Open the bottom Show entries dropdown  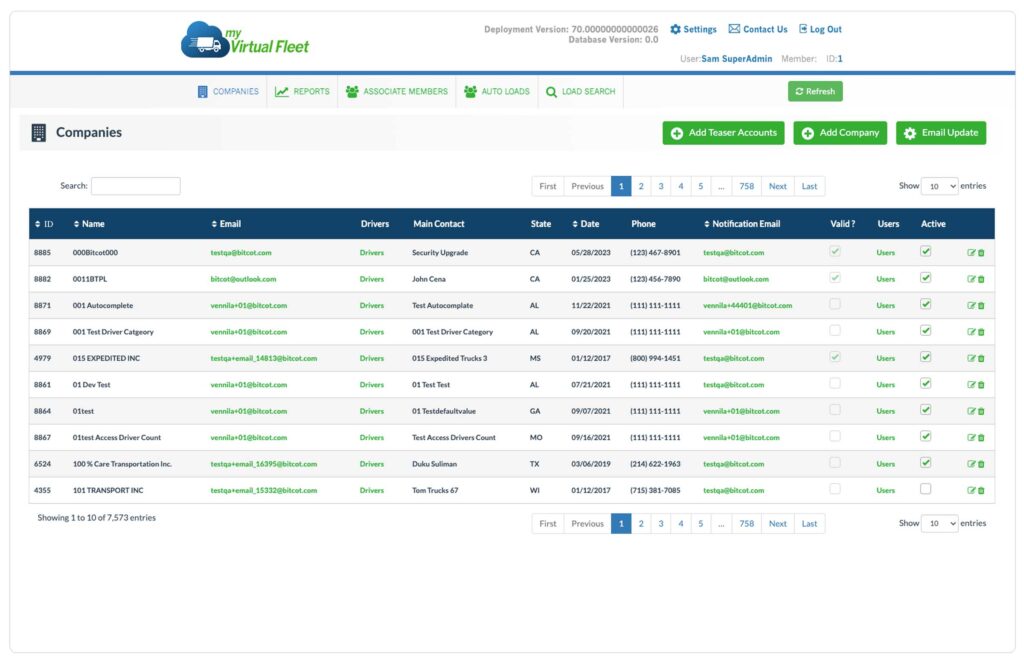[x=939, y=523]
